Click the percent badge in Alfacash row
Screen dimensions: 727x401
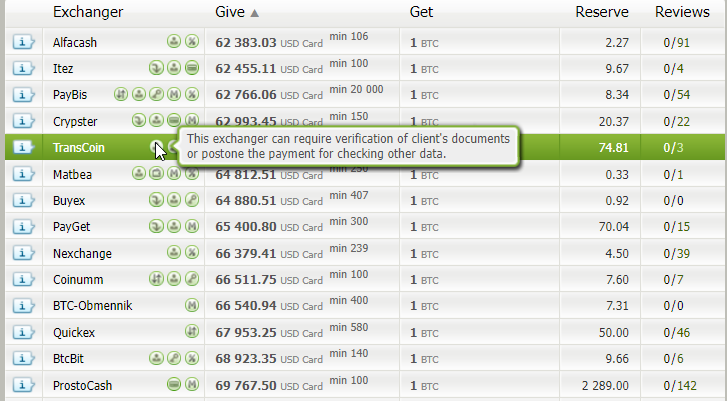click(x=192, y=41)
